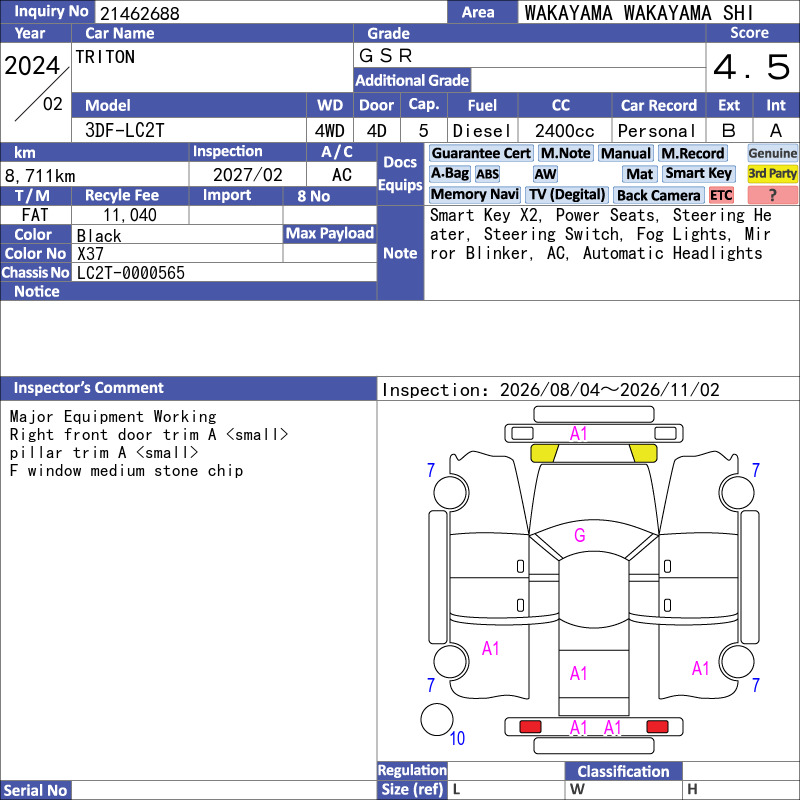Viewport: 800px width, 800px height.
Task: Toggle the yellow 3rd Party label
Action: tap(772, 173)
